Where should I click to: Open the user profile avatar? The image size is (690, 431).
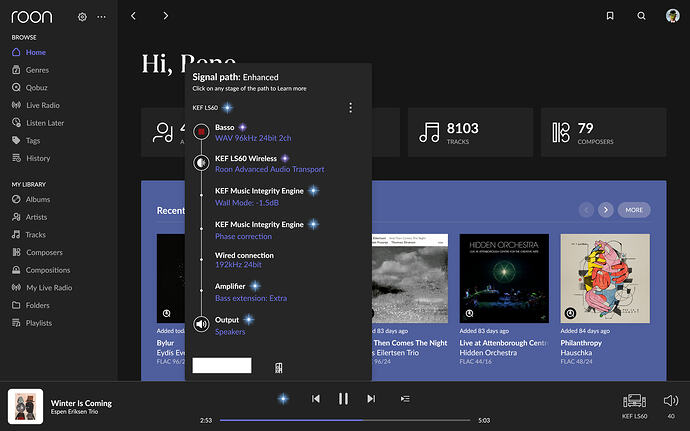(672, 16)
